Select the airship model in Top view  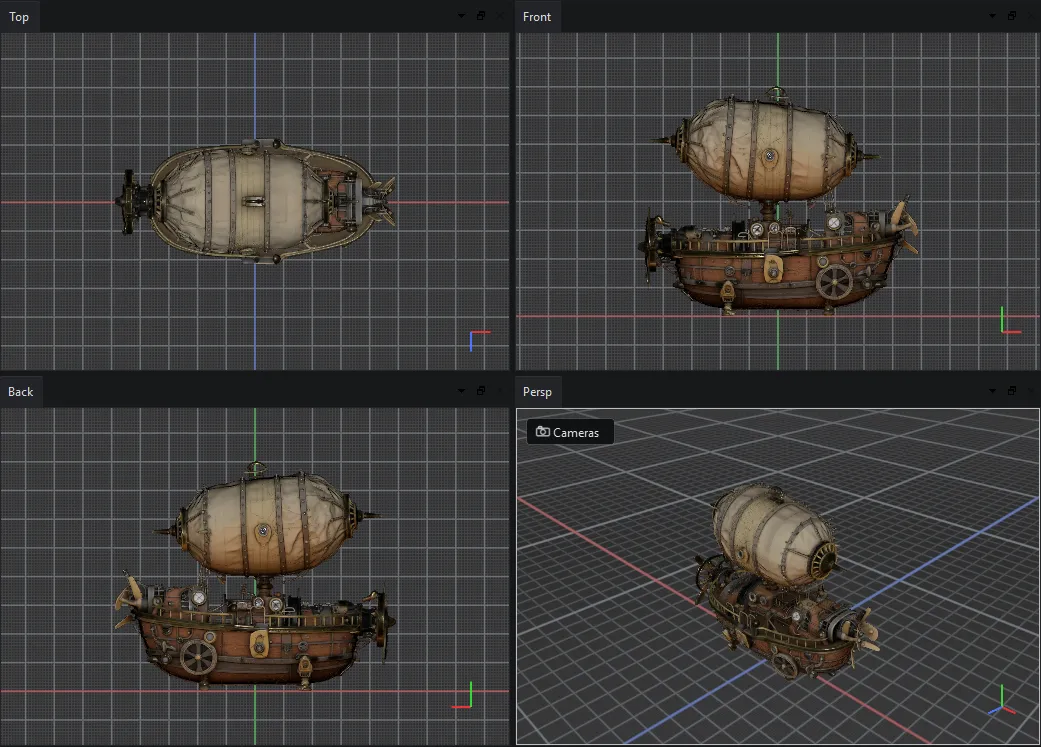click(x=256, y=201)
